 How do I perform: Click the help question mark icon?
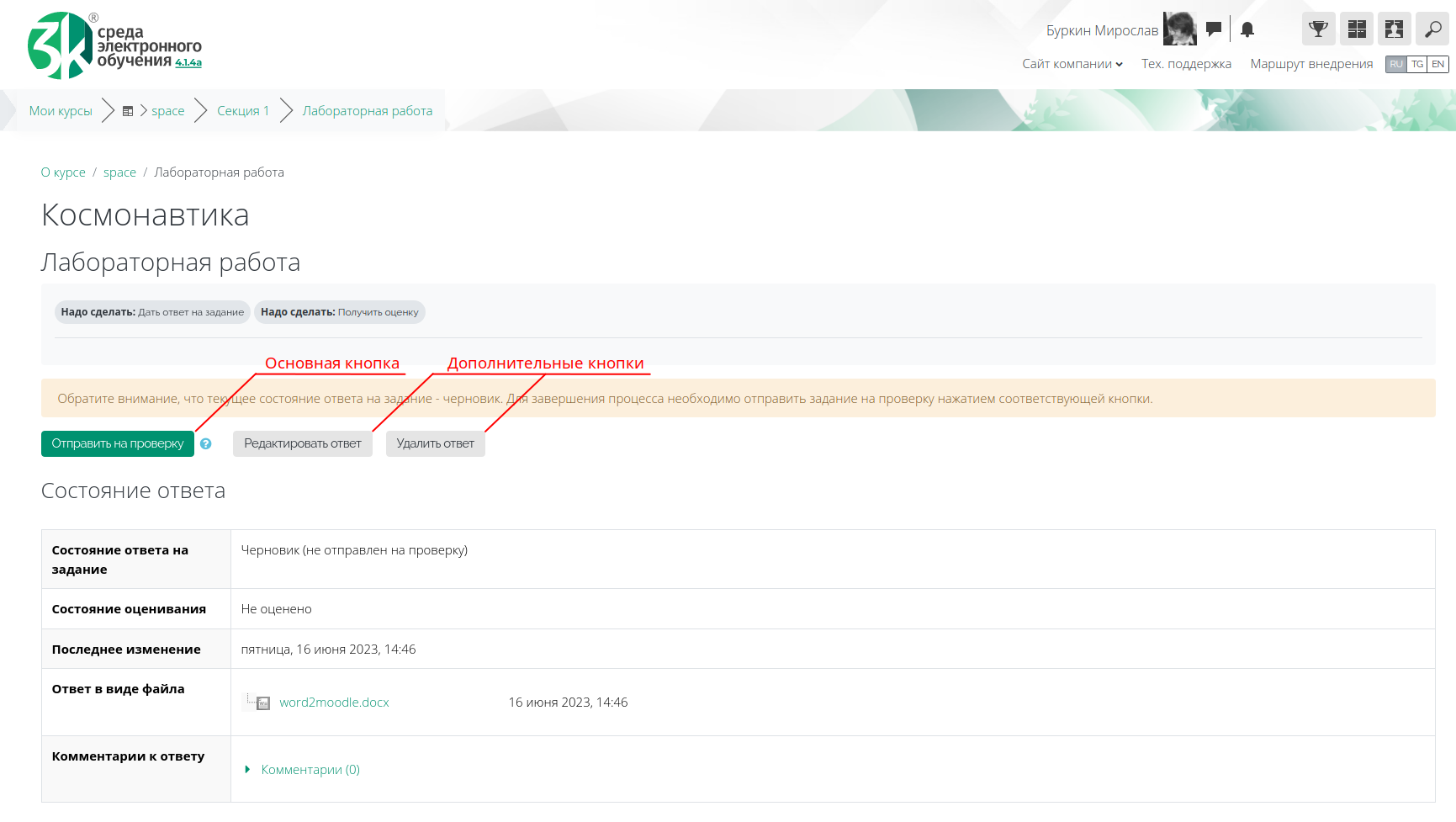[x=206, y=443]
